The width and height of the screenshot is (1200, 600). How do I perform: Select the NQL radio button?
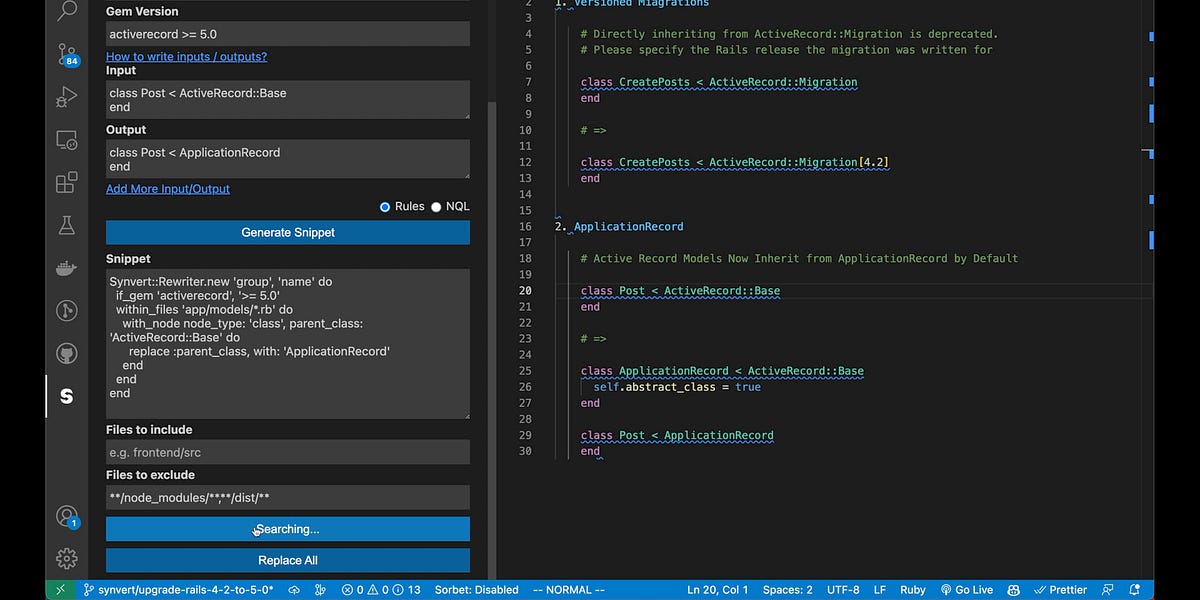tap(436, 206)
